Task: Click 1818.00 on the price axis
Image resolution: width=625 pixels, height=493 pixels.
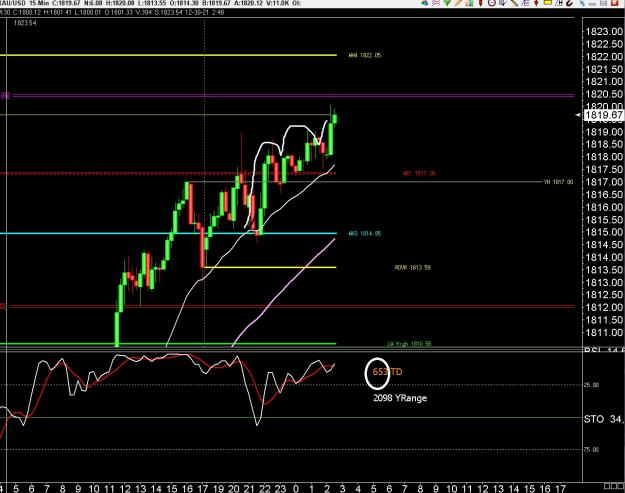Action: tap(603, 157)
